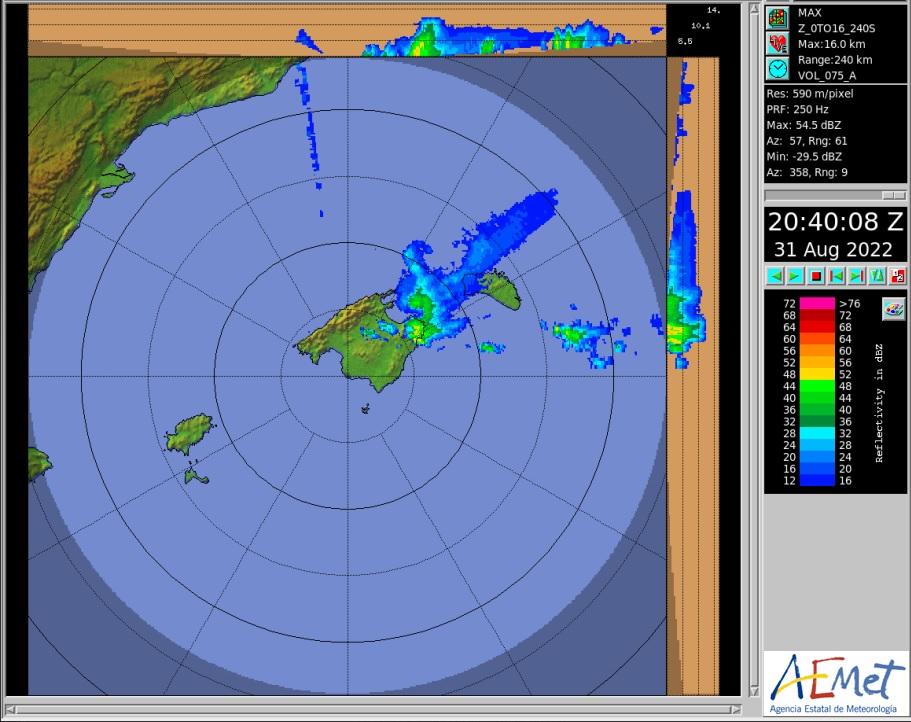The width and height of the screenshot is (911, 722).
Task: Click the 31 Aug 2022 date label
Action: (x=836, y=249)
